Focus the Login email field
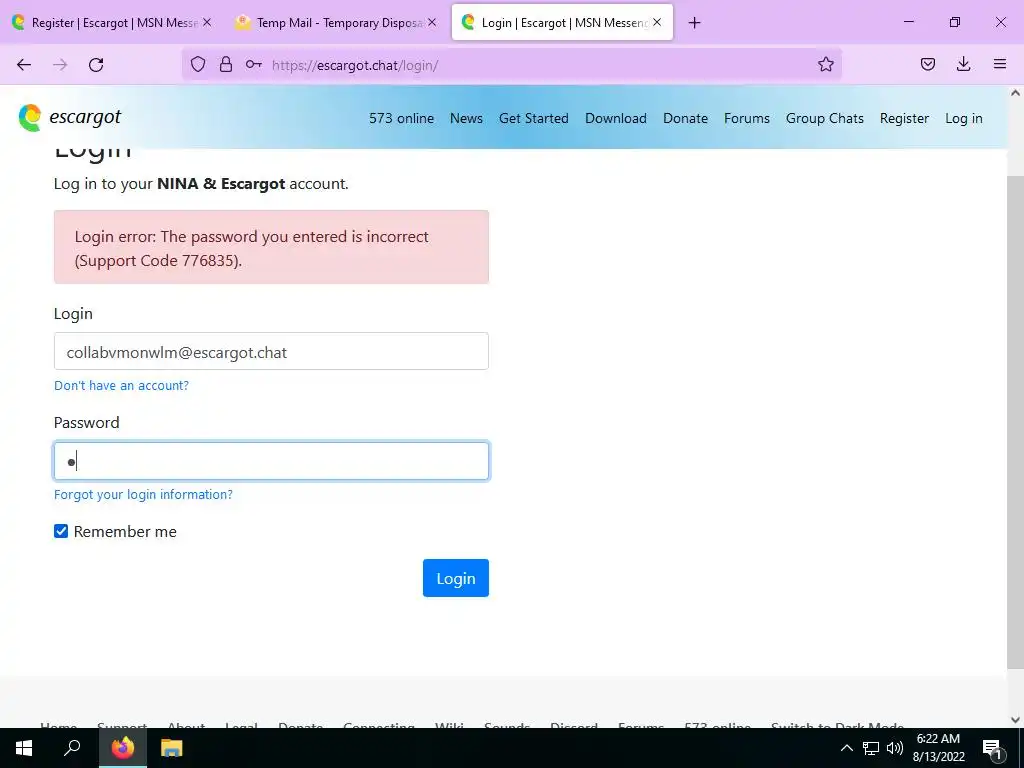 [x=271, y=351]
